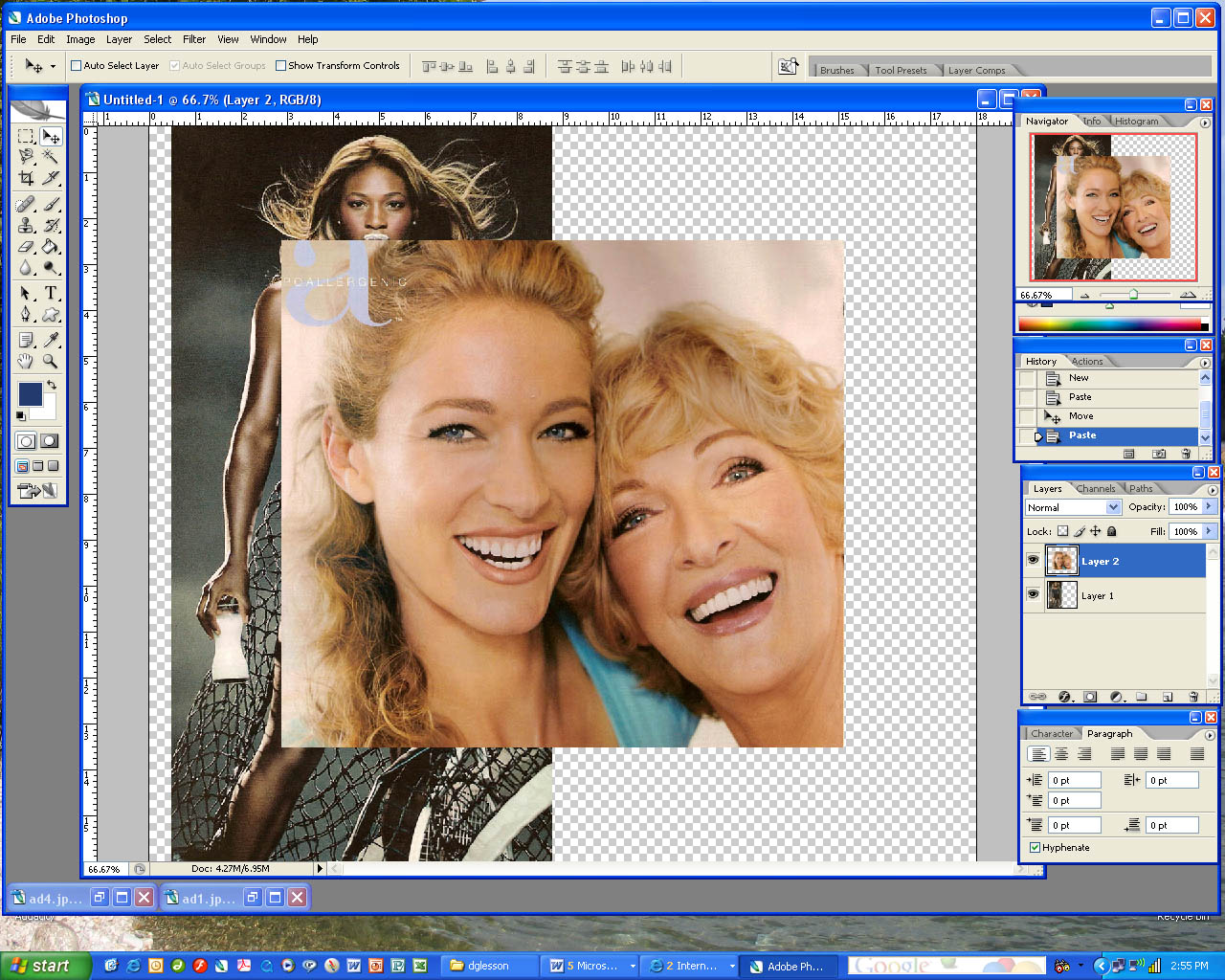
Task: Open the Image menu
Action: coord(80,39)
